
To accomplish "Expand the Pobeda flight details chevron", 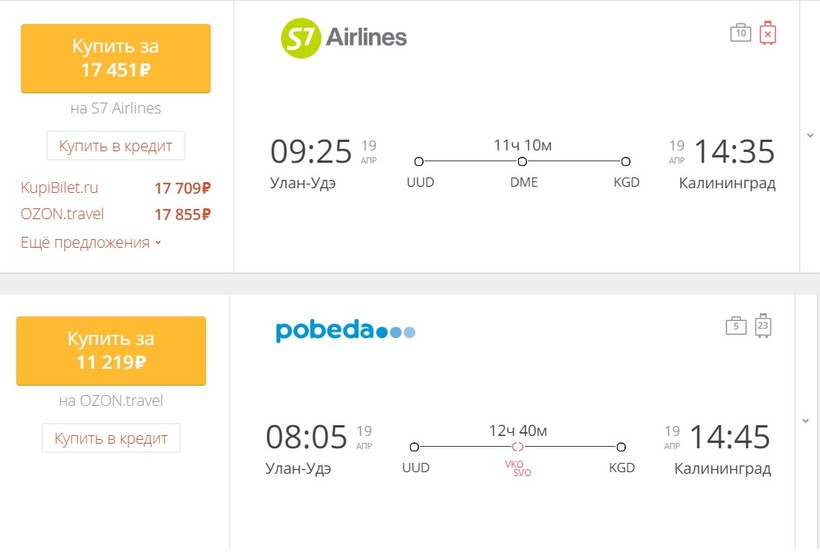I will (806, 421).
